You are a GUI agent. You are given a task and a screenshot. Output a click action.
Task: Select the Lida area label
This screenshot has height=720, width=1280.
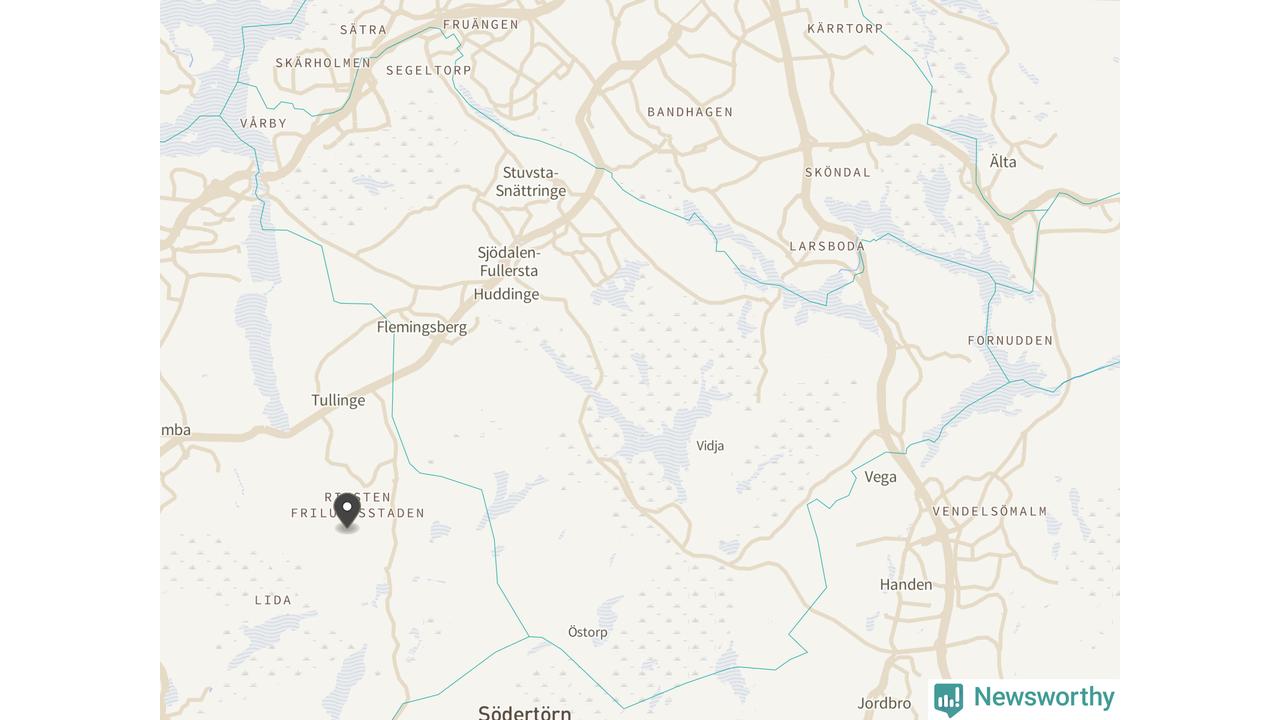[x=273, y=600]
